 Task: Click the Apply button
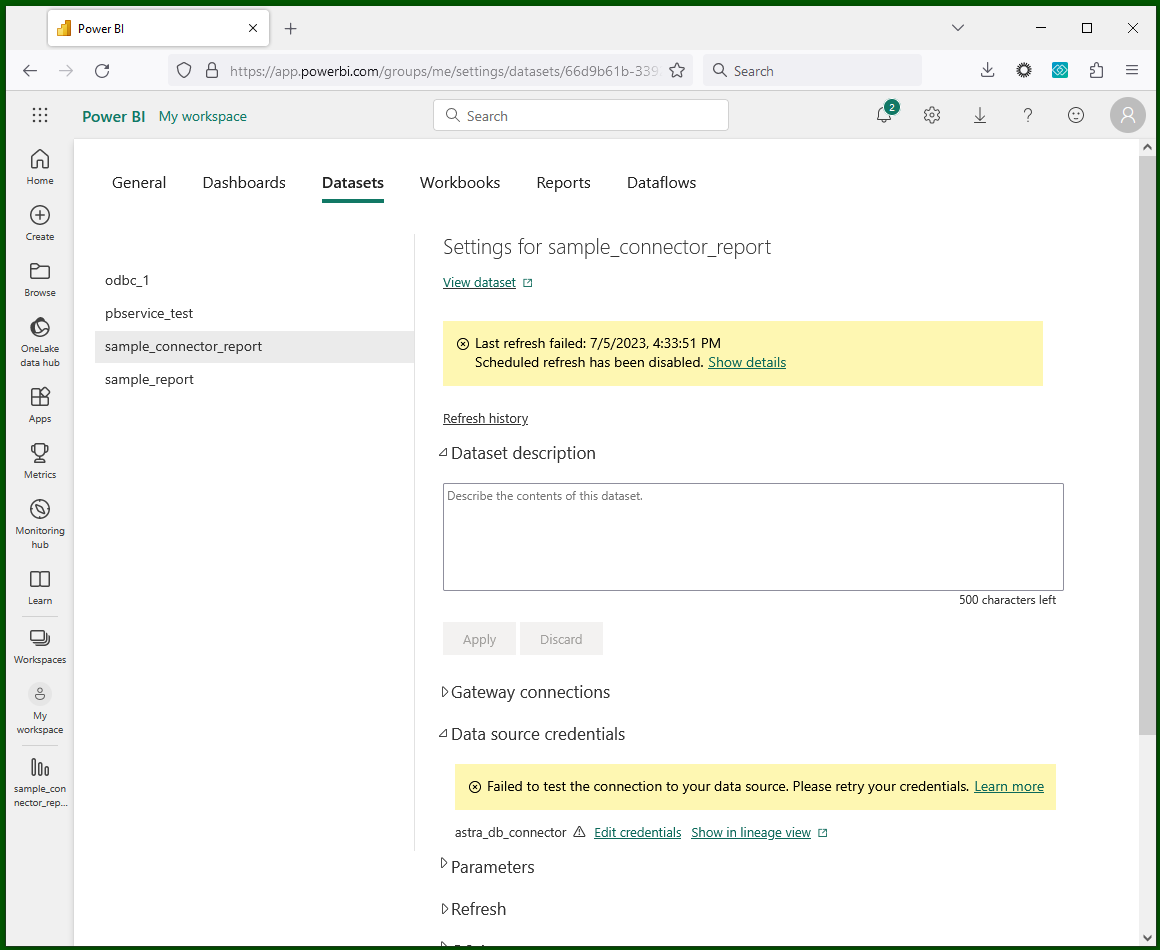point(479,639)
